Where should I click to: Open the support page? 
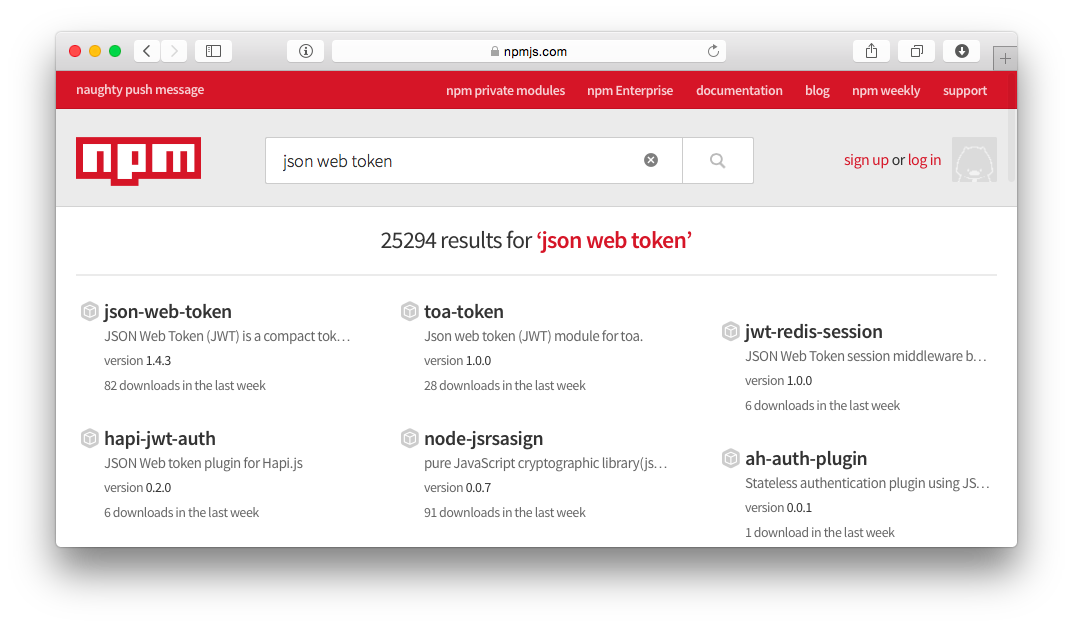965,90
